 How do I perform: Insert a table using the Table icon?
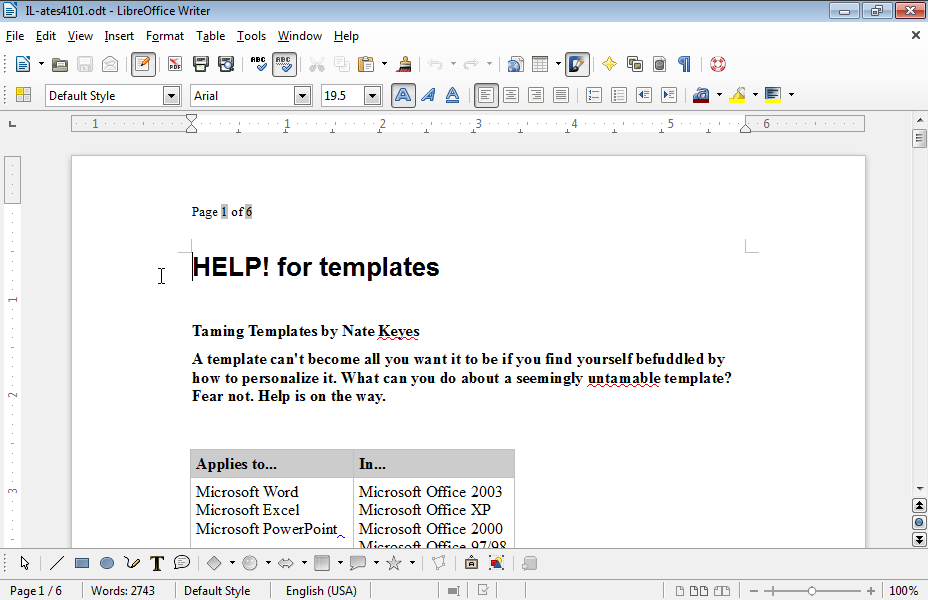coord(540,64)
